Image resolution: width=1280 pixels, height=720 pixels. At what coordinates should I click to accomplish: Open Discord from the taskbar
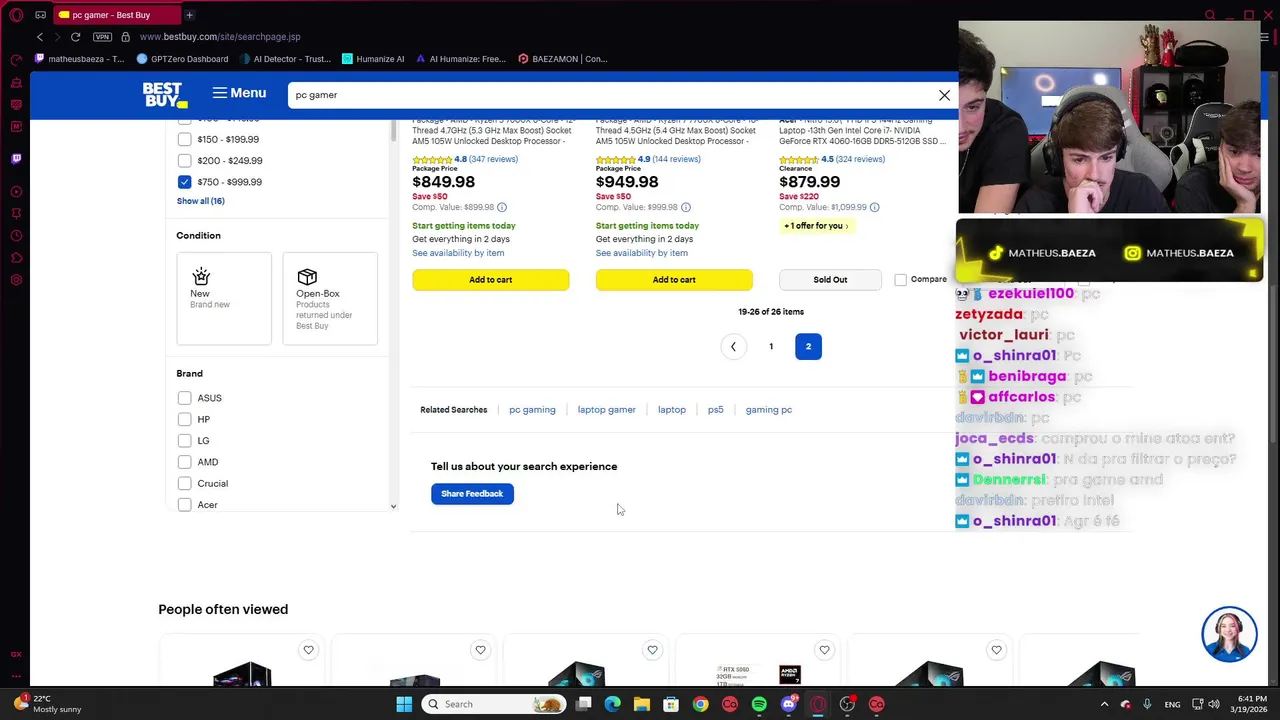(x=788, y=704)
